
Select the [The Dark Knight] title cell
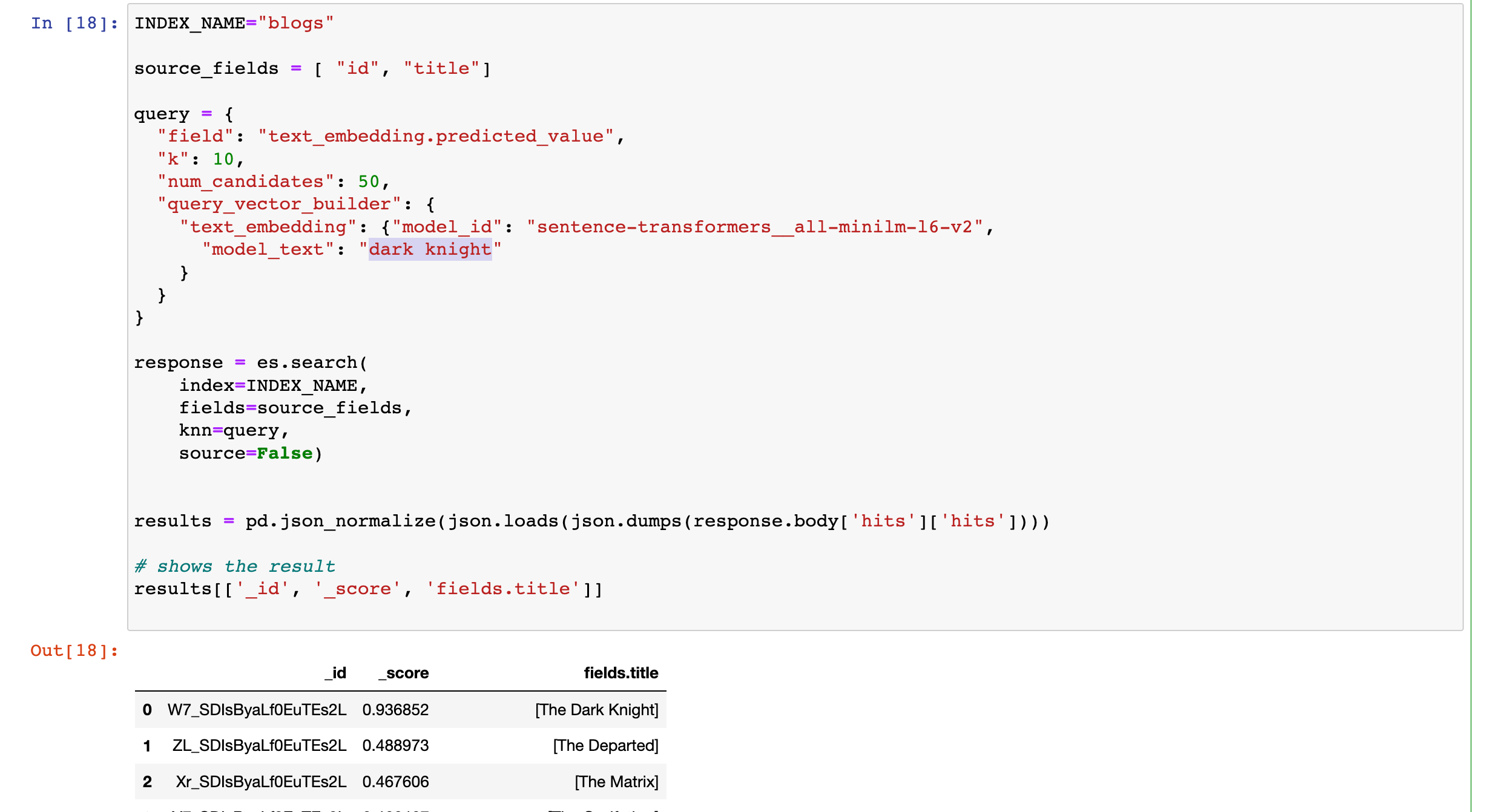coord(596,710)
